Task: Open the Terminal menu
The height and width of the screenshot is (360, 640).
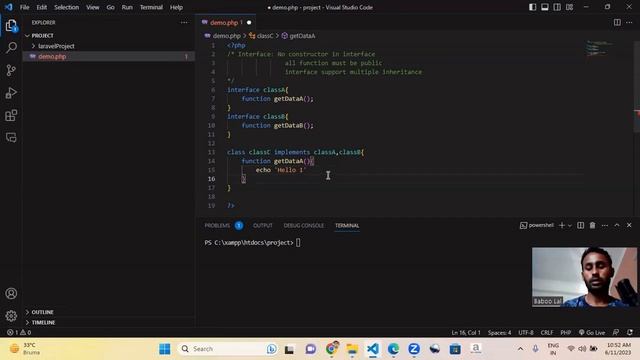Action: 151,7
